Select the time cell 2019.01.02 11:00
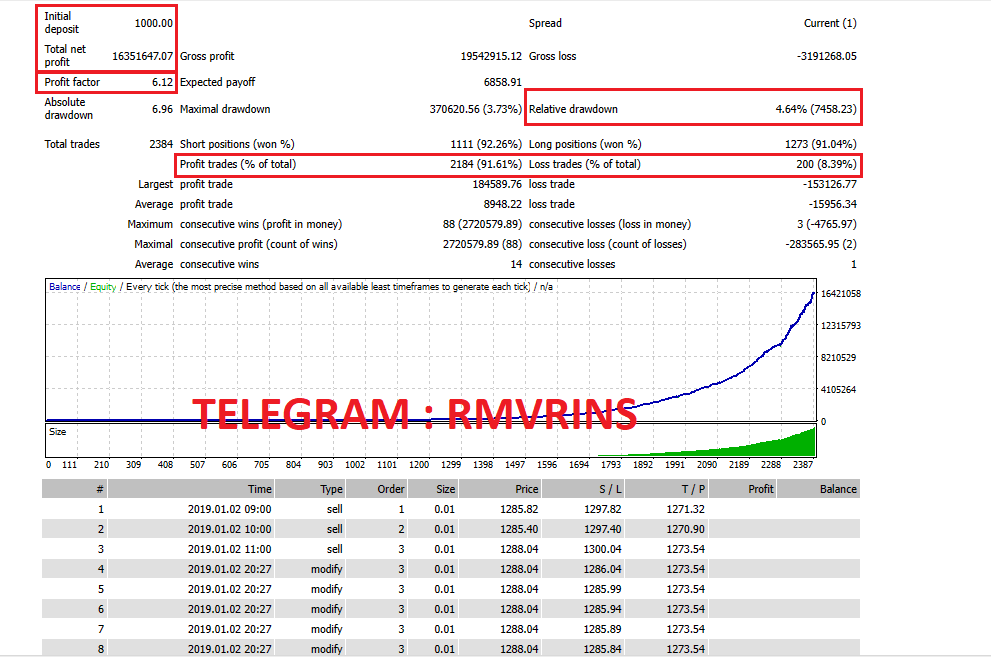This screenshot has width=991, height=657. pos(229,550)
